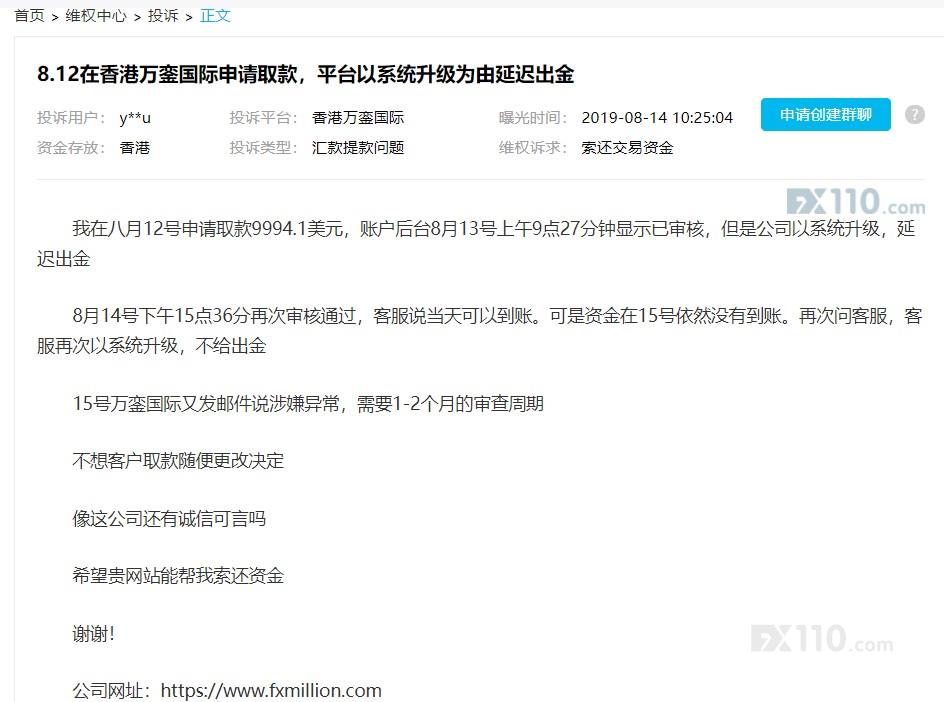
Task: Click the 投诉用户 field label
Action: coord(71,118)
